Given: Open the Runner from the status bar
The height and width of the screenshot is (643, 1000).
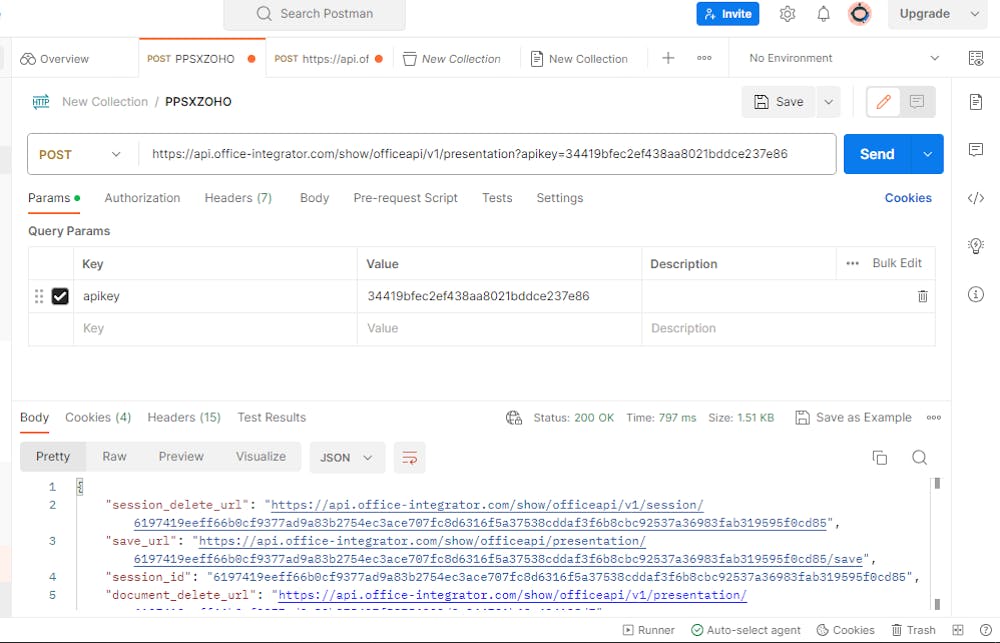Looking at the screenshot, I should tap(648, 630).
